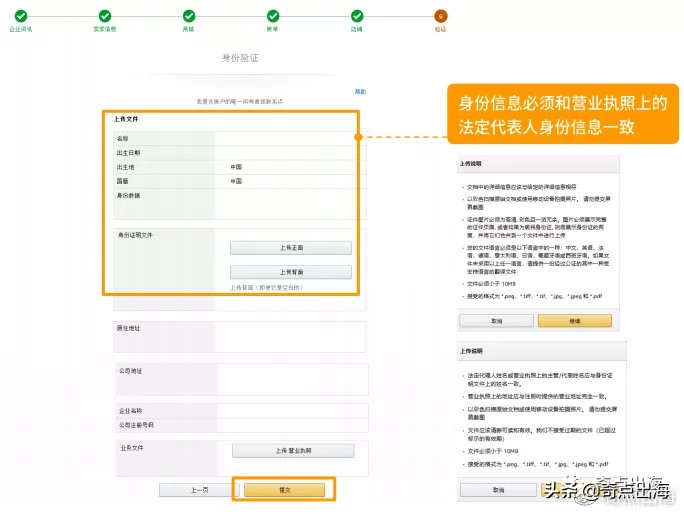The image size is (684, 514).
Task: Click the 上传文件 section heading
Action: [126, 119]
